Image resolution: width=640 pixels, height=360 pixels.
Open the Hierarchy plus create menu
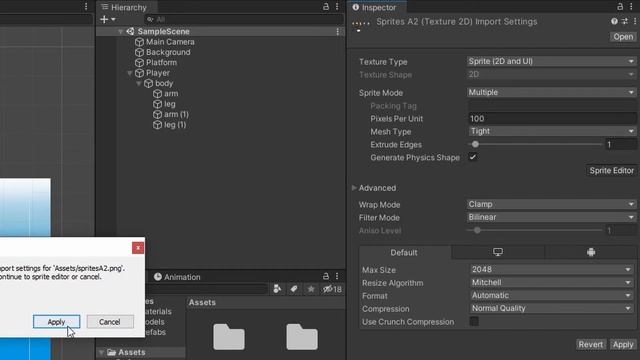tap(108, 19)
